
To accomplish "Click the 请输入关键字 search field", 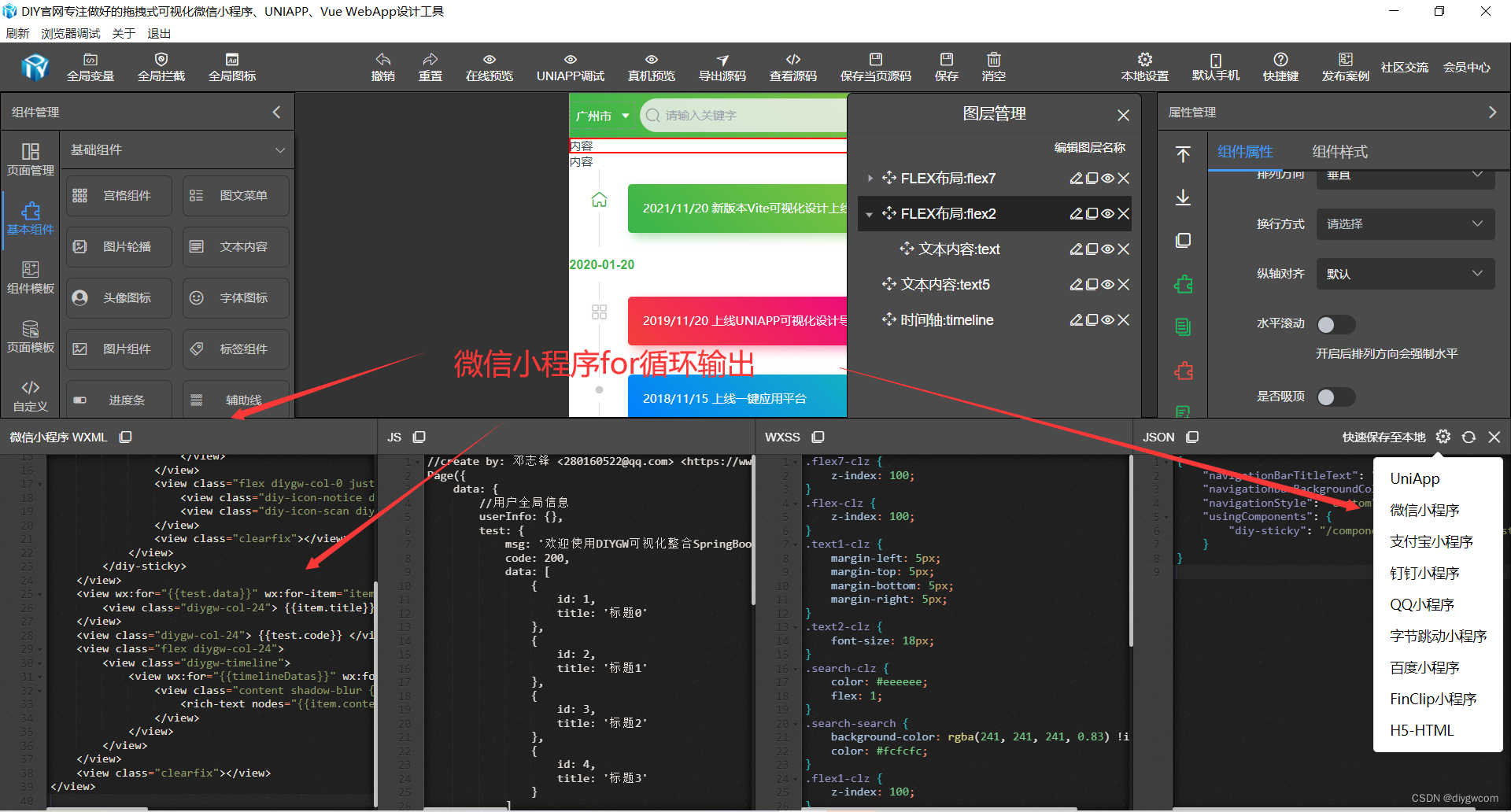I will point(744,116).
